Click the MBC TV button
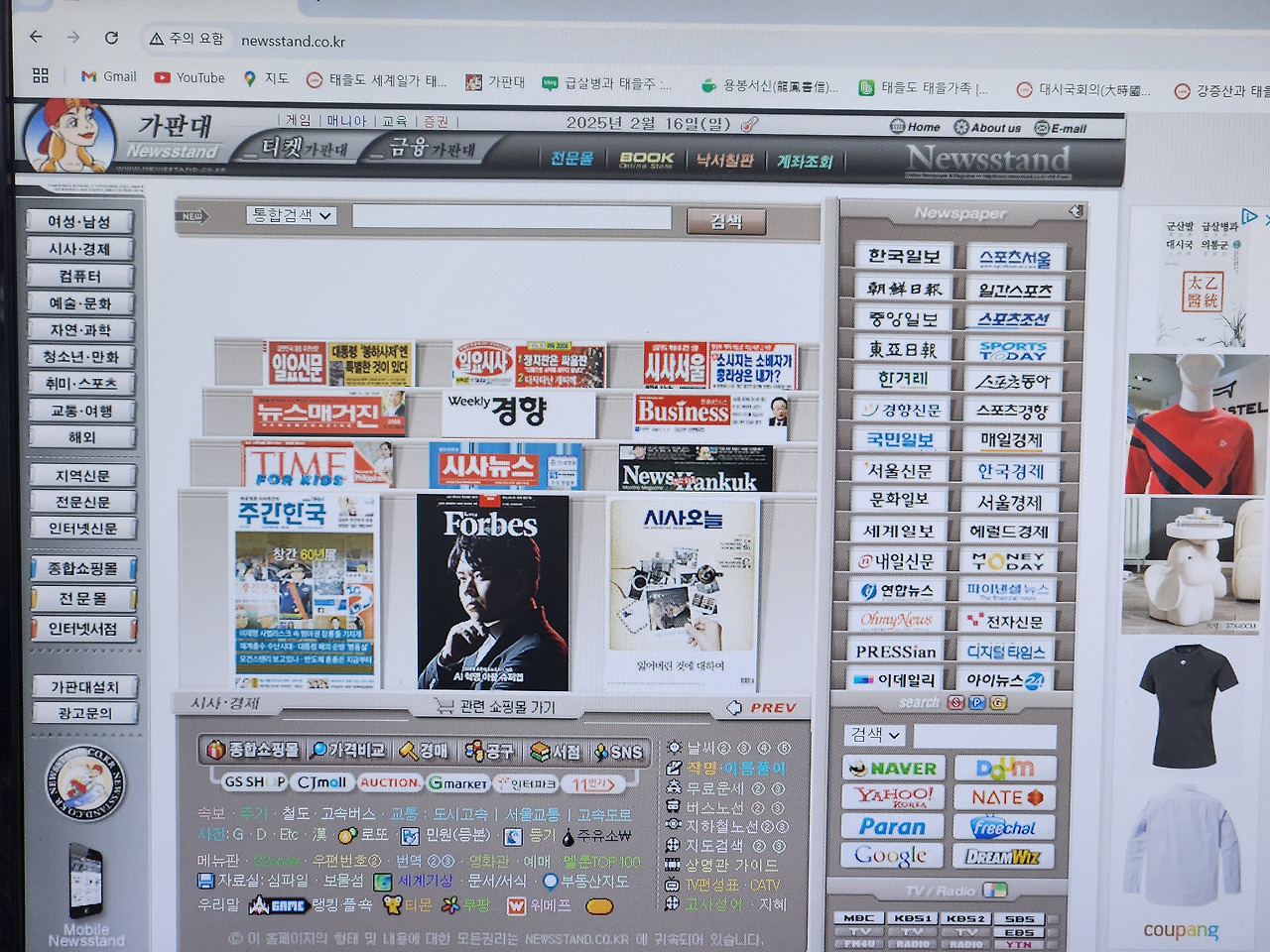The height and width of the screenshot is (952, 1270). click(858, 918)
